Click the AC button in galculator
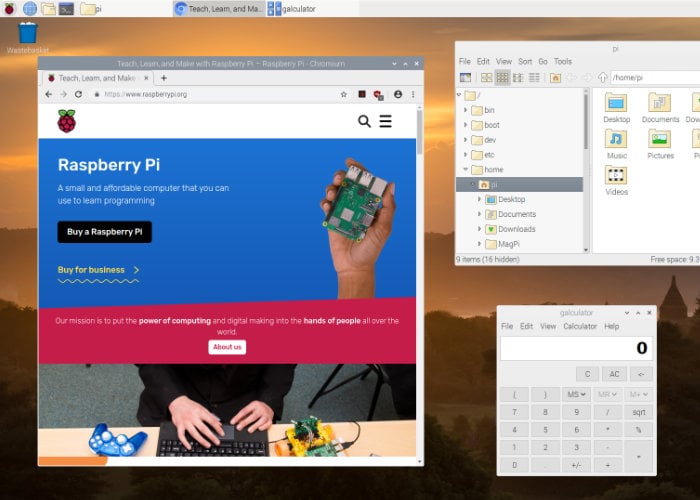700x500 pixels. coord(614,374)
